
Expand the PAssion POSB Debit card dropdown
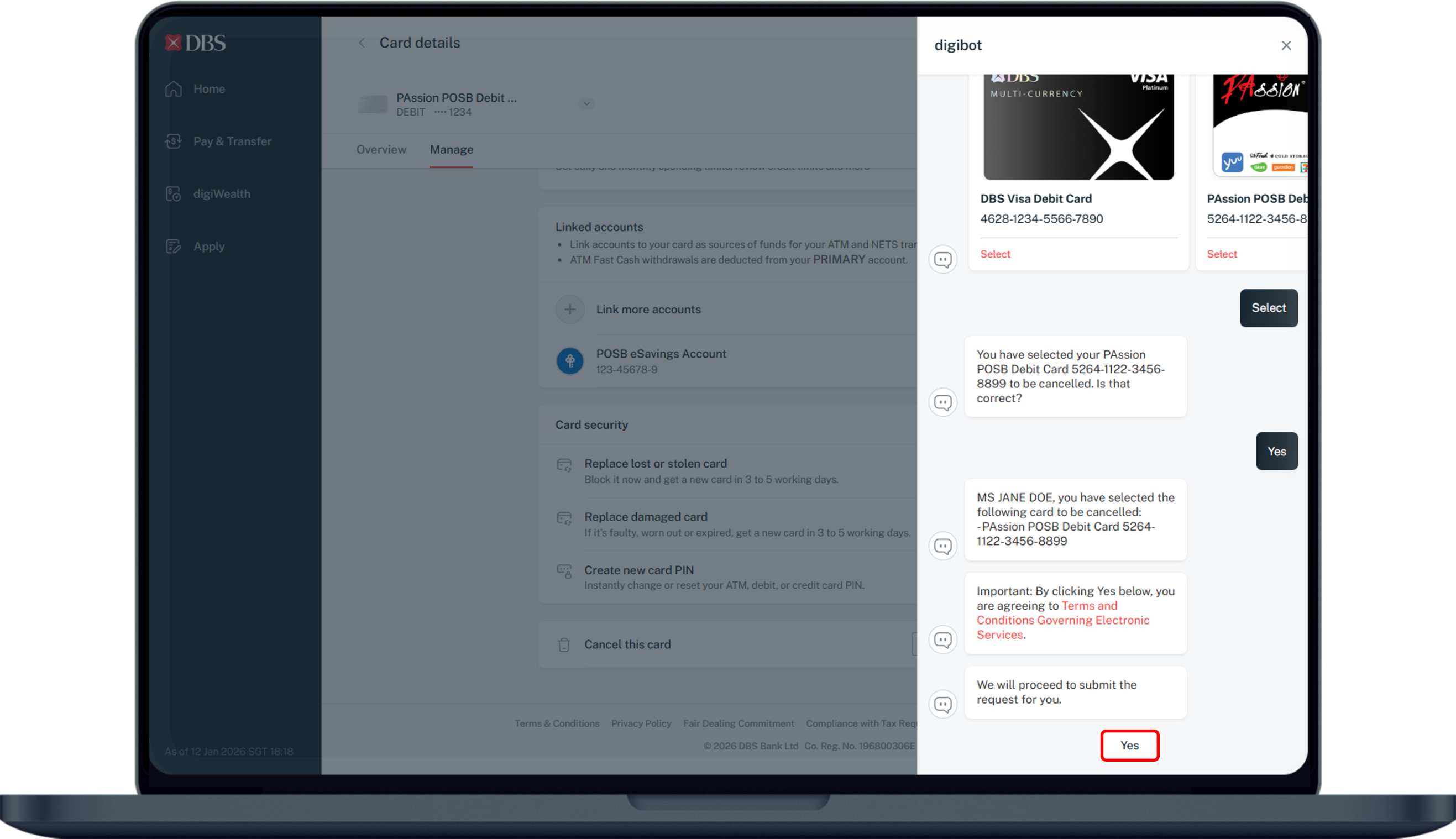click(586, 104)
